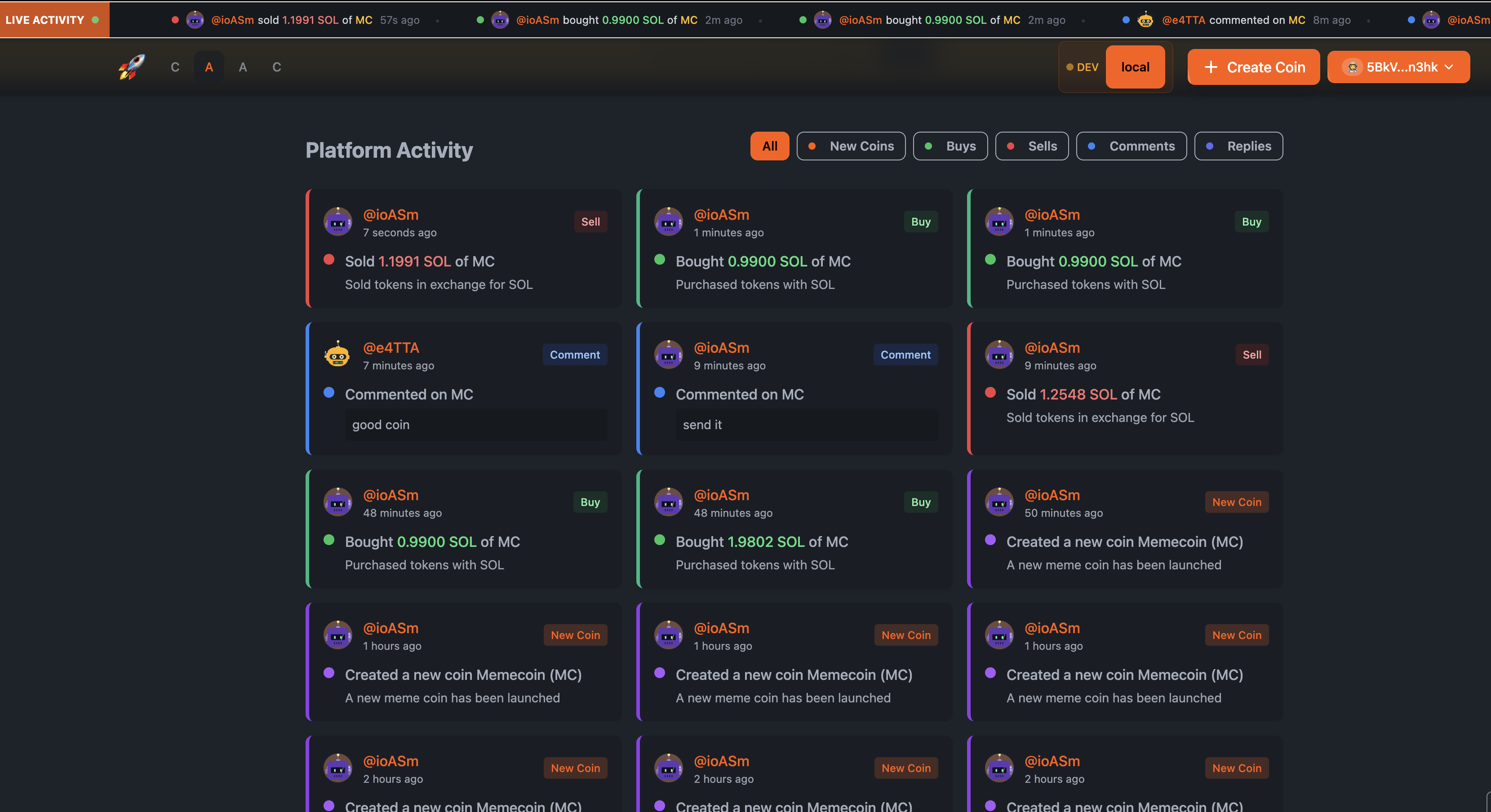1491x812 pixels.
Task: Filter activity by Buys
Action: [x=950, y=146]
